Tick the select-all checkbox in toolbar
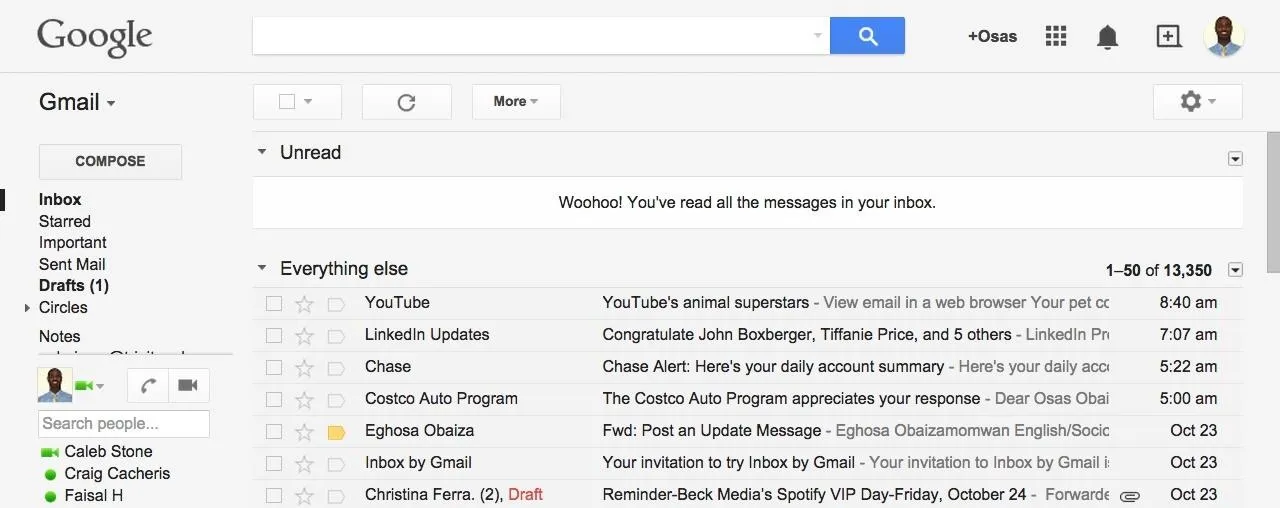The image size is (1280, 508). [x=287, y=101]
